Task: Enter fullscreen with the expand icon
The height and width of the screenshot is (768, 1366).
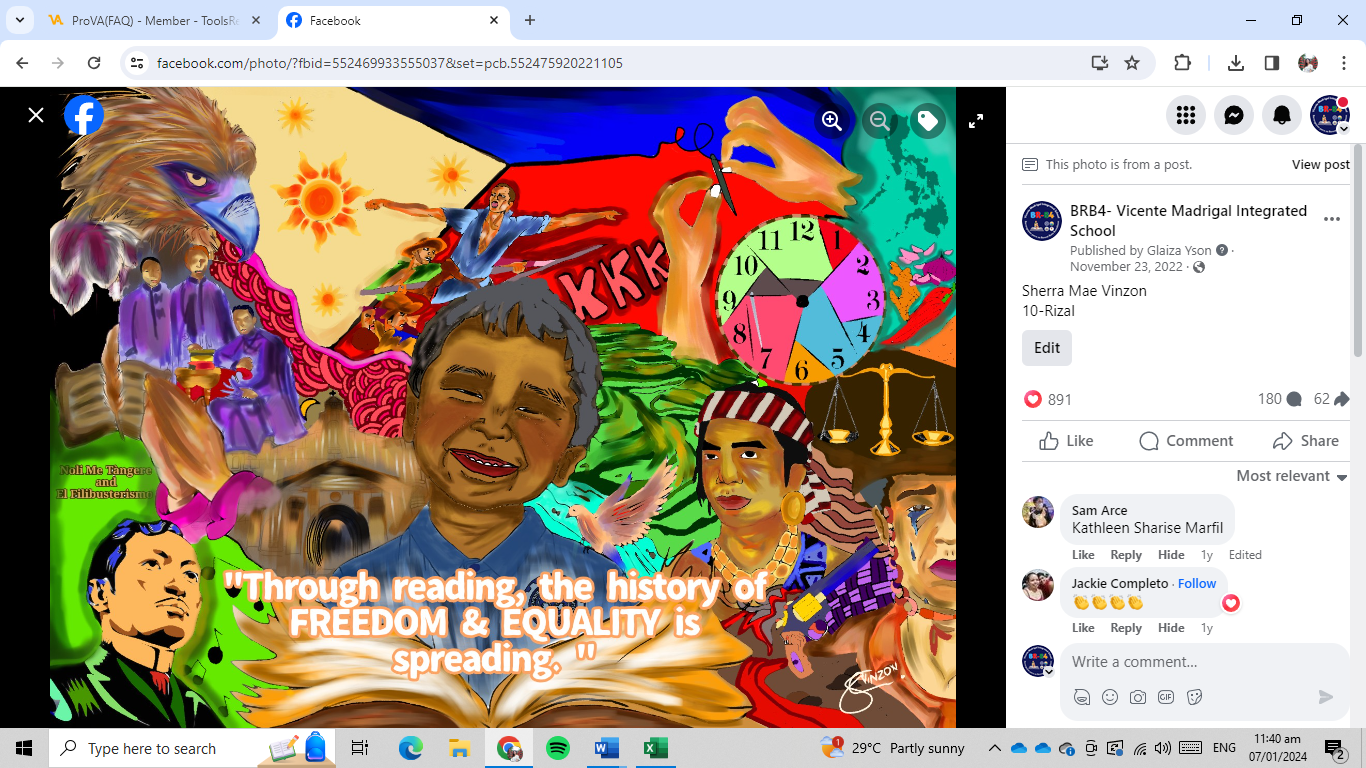Action: 975,120
